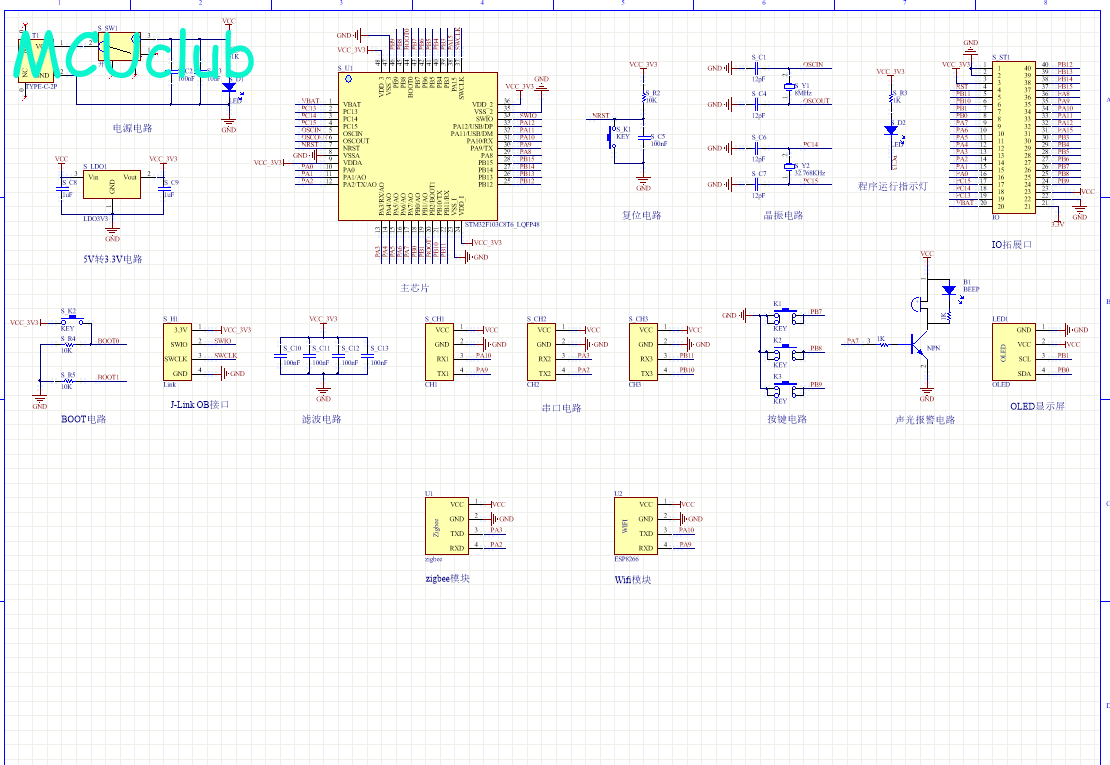Viewport: 1110px width, 765px height.
Task: Select the S_C8 1uF input capacitor
Action: click(61, 188)
